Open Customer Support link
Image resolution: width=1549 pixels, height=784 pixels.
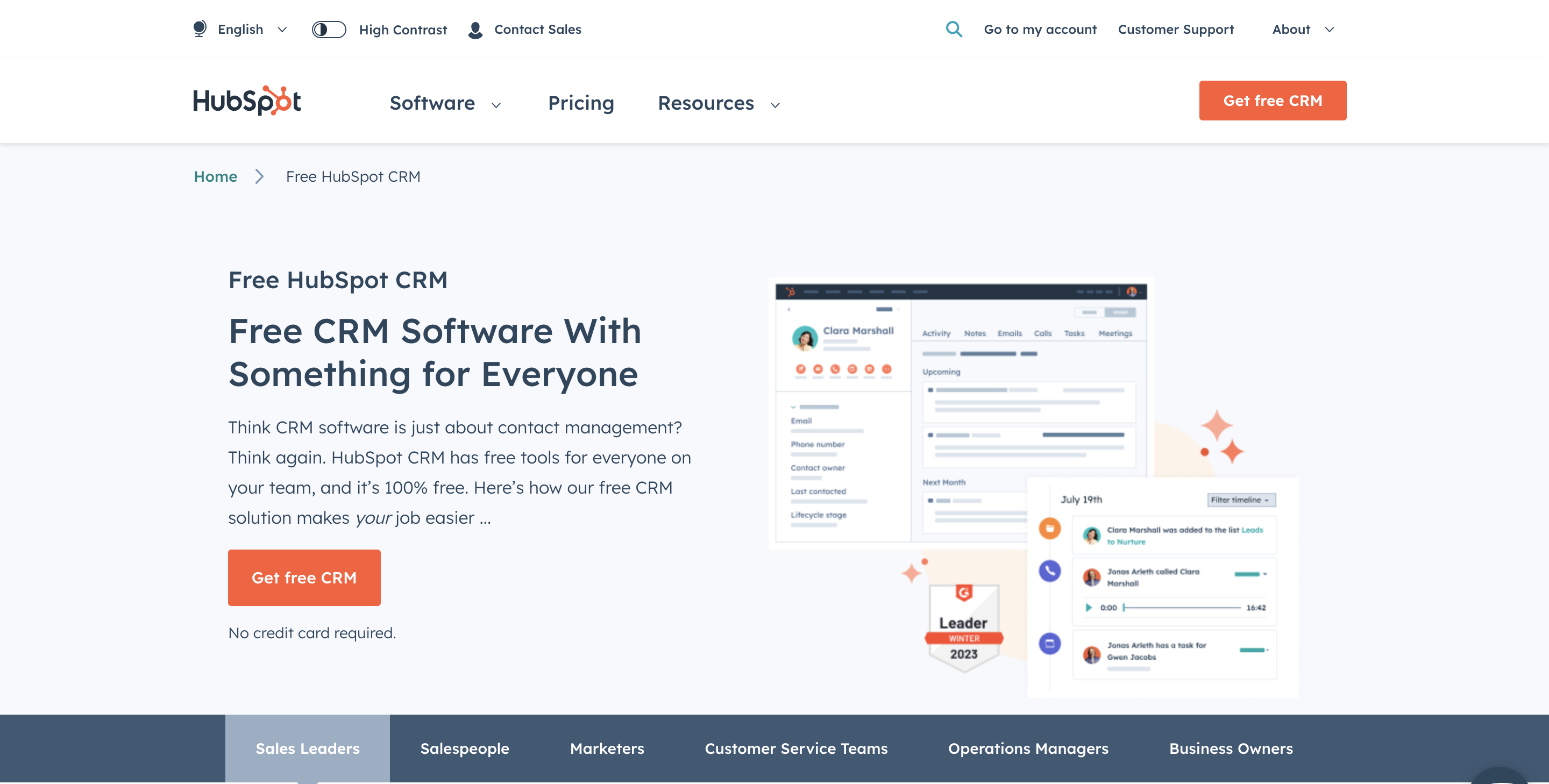1176,30
